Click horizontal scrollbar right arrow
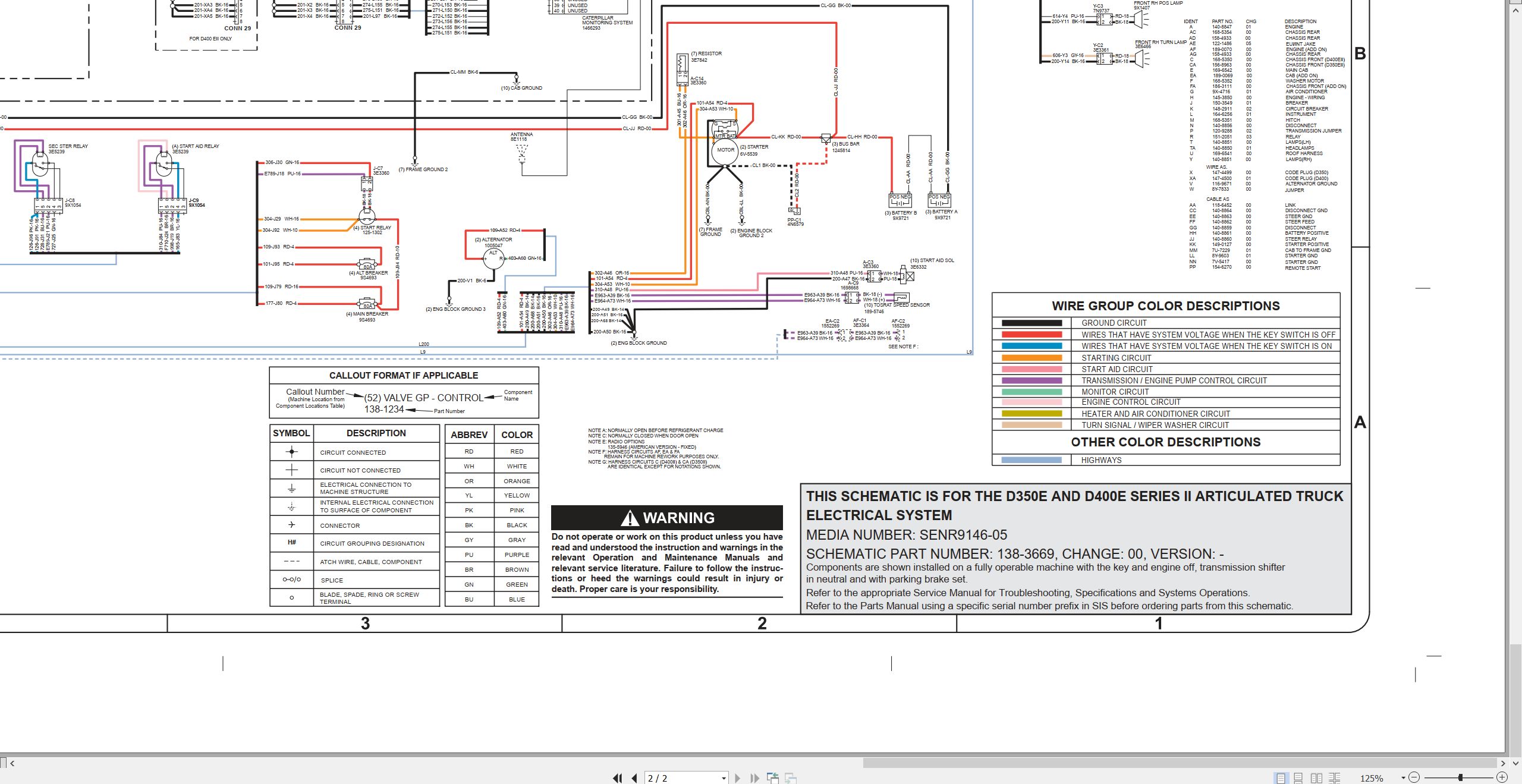 point(1503,763)
